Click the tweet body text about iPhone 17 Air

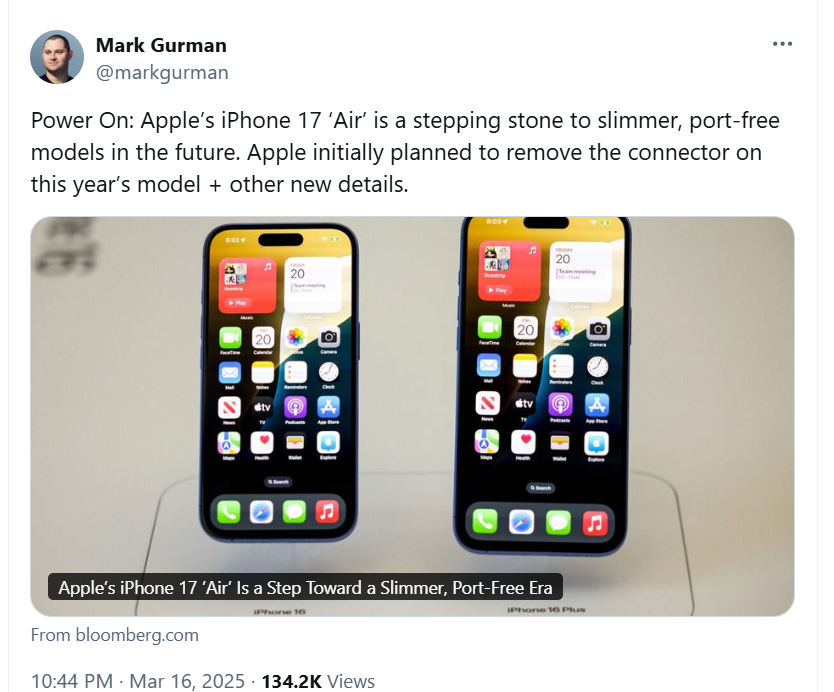(x=405, y=153)
